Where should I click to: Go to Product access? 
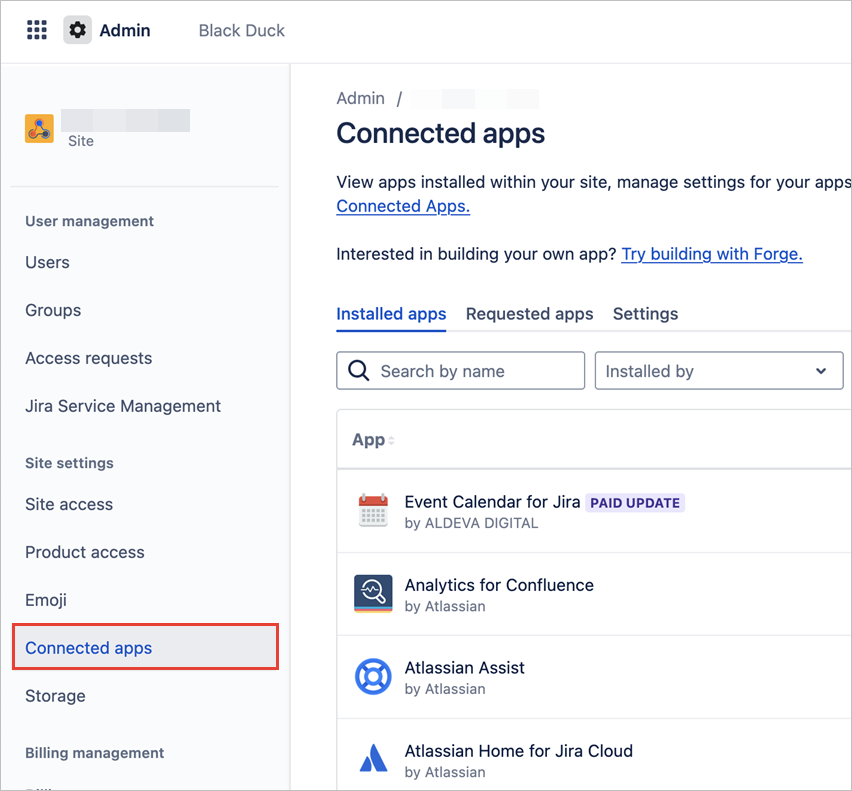[85, 552]
